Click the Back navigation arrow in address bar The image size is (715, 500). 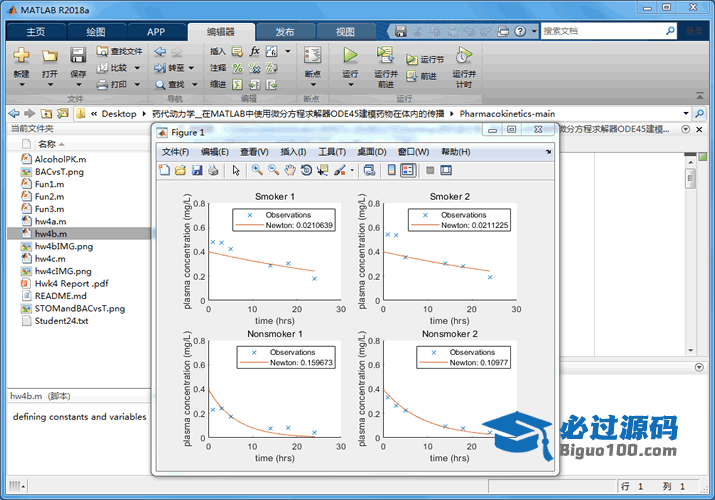point(14,113)
